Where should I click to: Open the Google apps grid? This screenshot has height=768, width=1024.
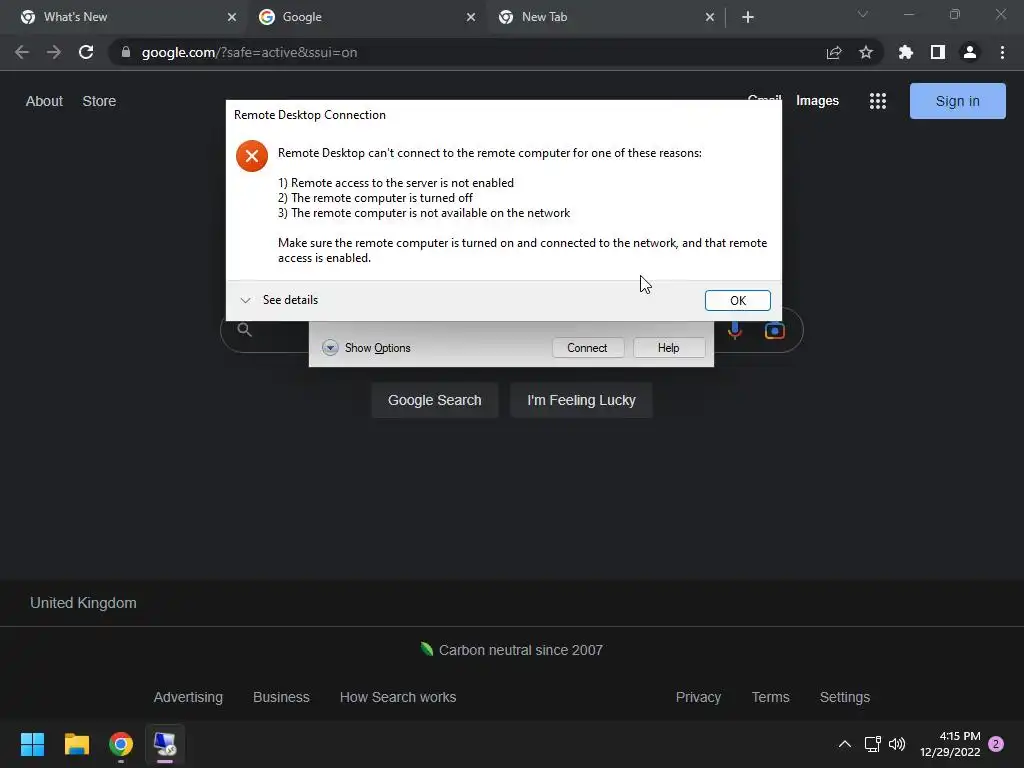coord(878,101)
